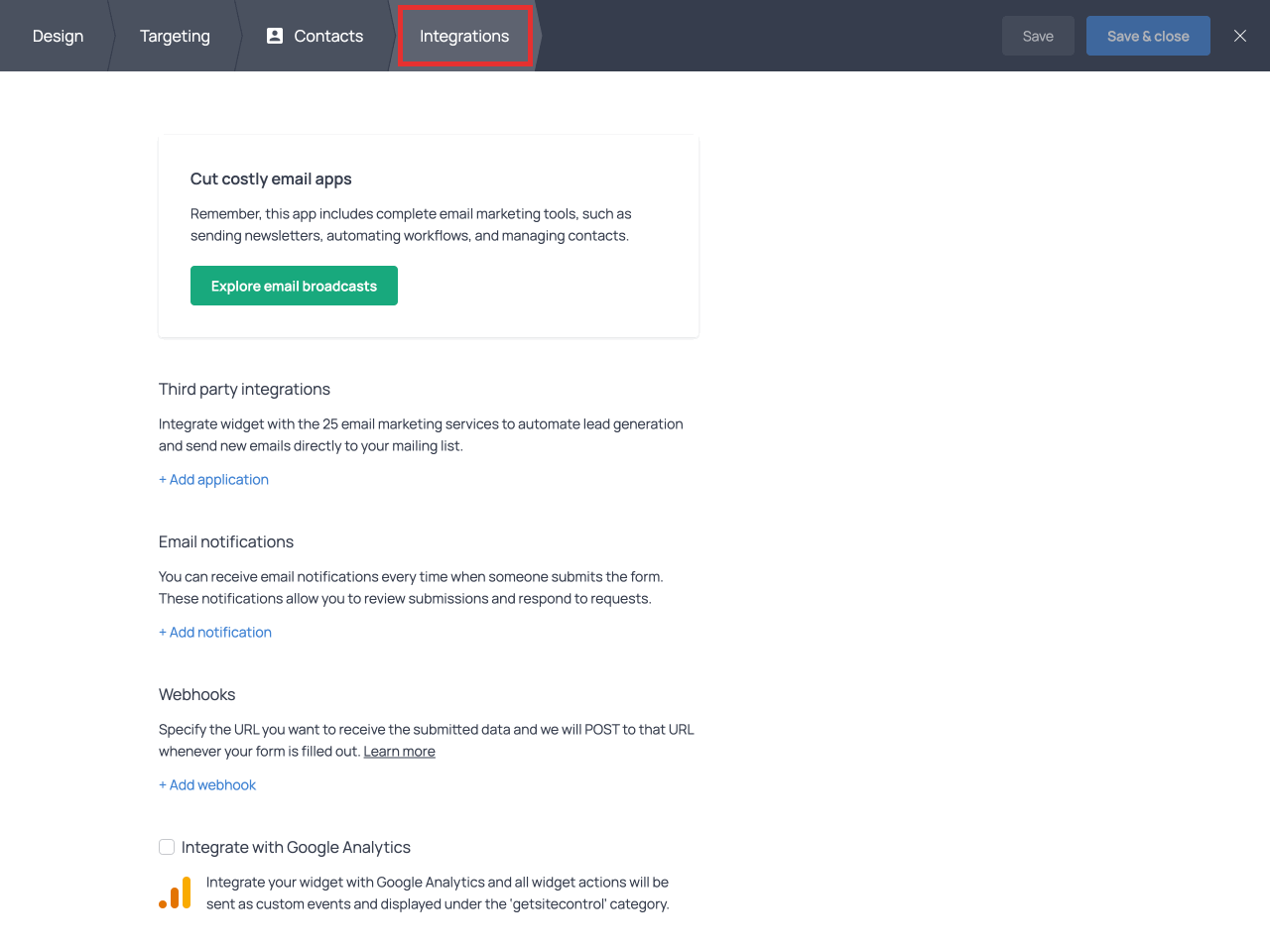
Task: Add a third party application
Action: click(213, 479)
